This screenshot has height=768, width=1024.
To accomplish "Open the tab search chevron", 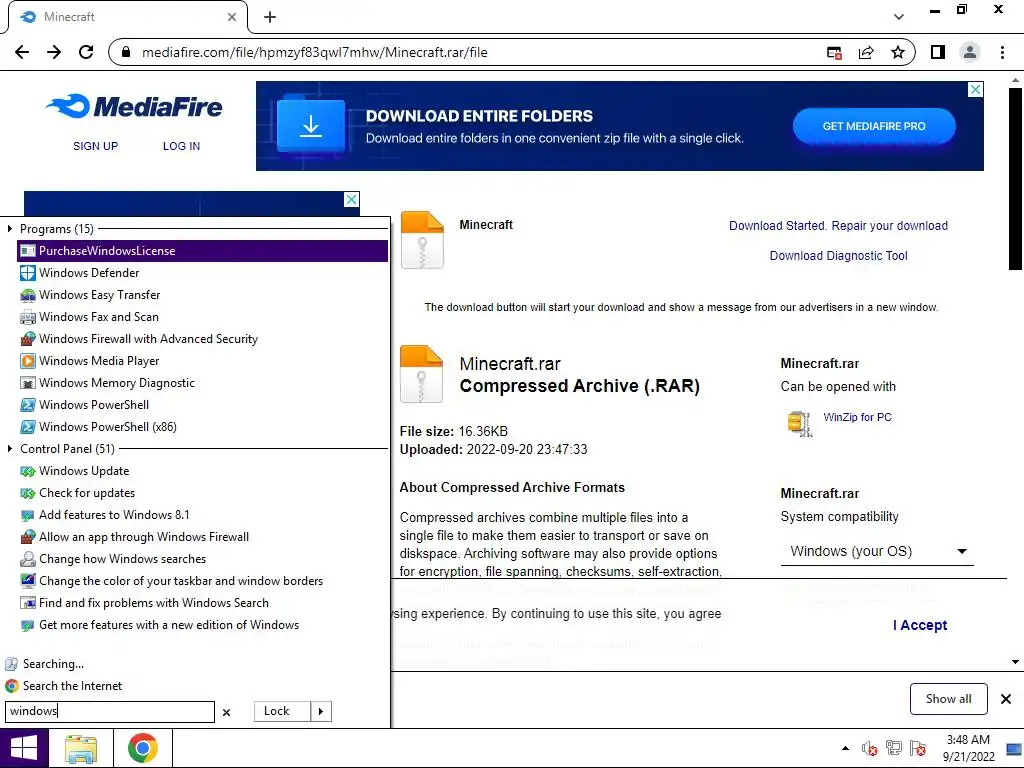I will [x=899, y=17].
